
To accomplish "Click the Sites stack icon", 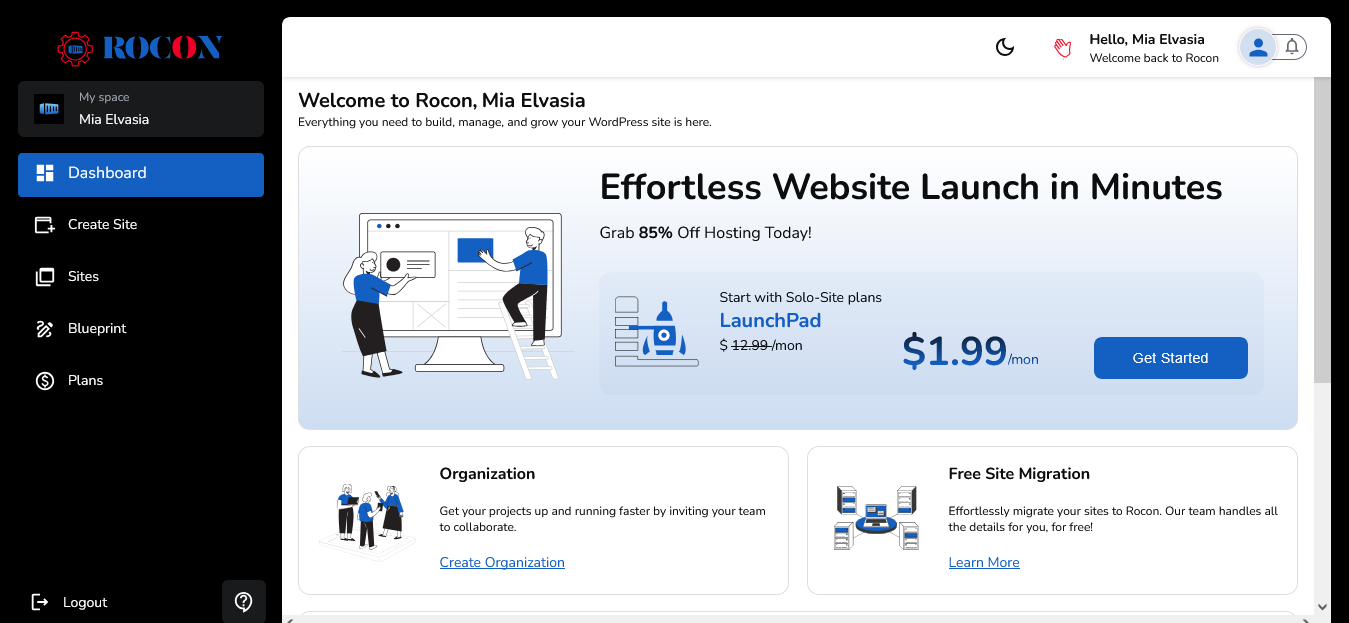I will click(45, 277).
